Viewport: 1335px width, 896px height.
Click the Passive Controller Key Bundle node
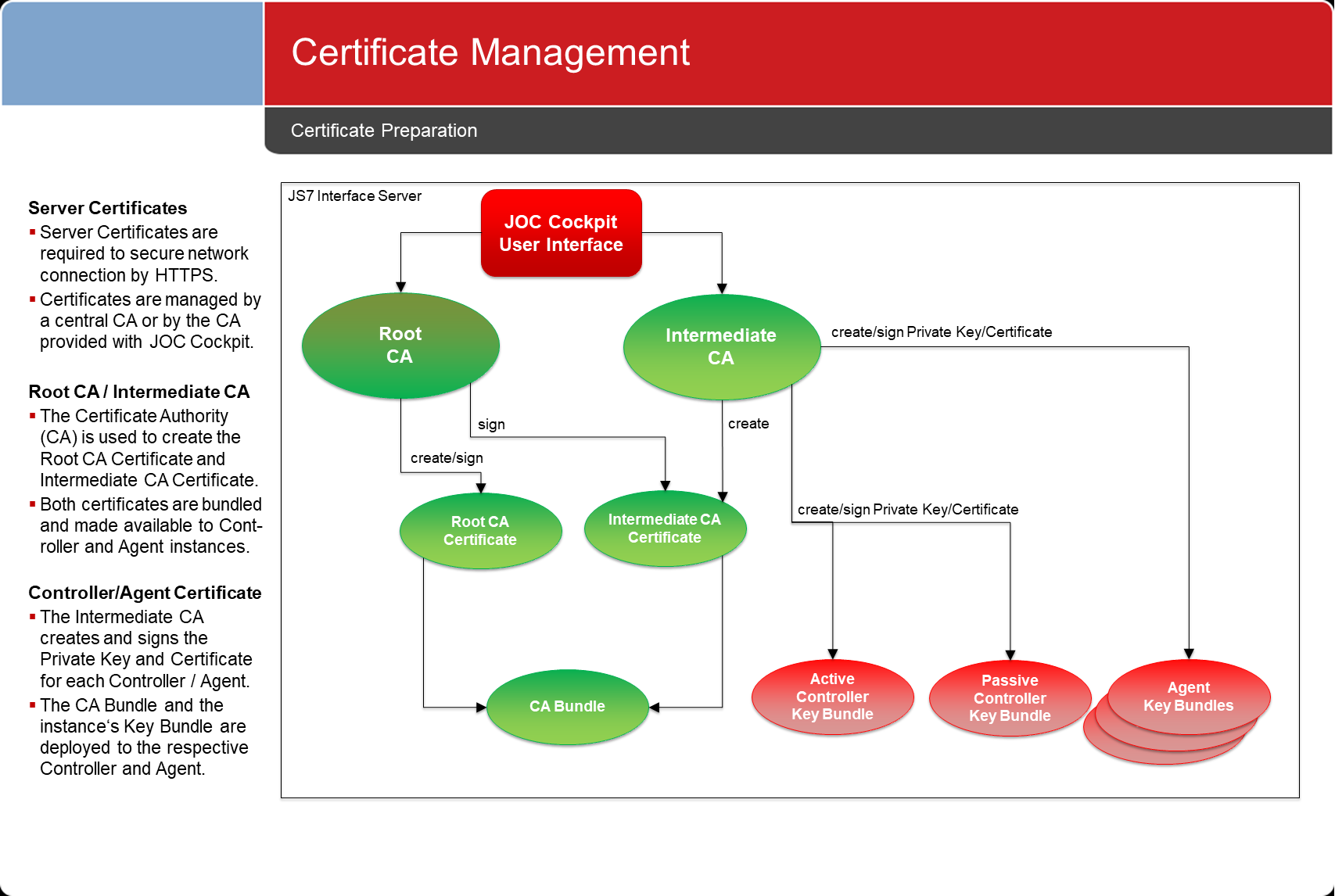point(1010,698)
